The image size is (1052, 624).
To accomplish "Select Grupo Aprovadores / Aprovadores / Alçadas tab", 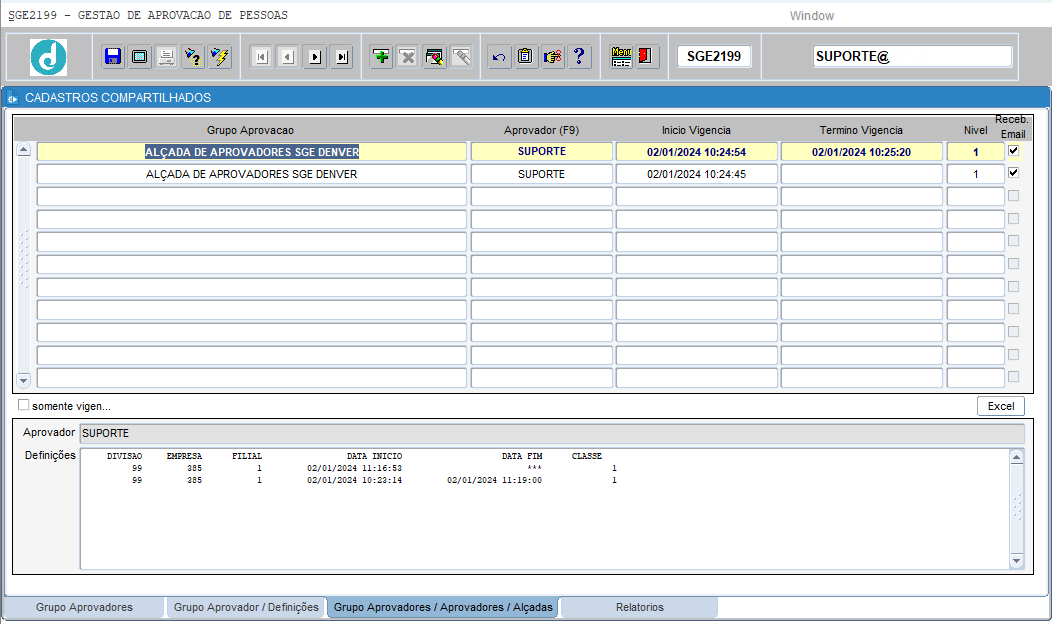I will click(x=443, y=607).
